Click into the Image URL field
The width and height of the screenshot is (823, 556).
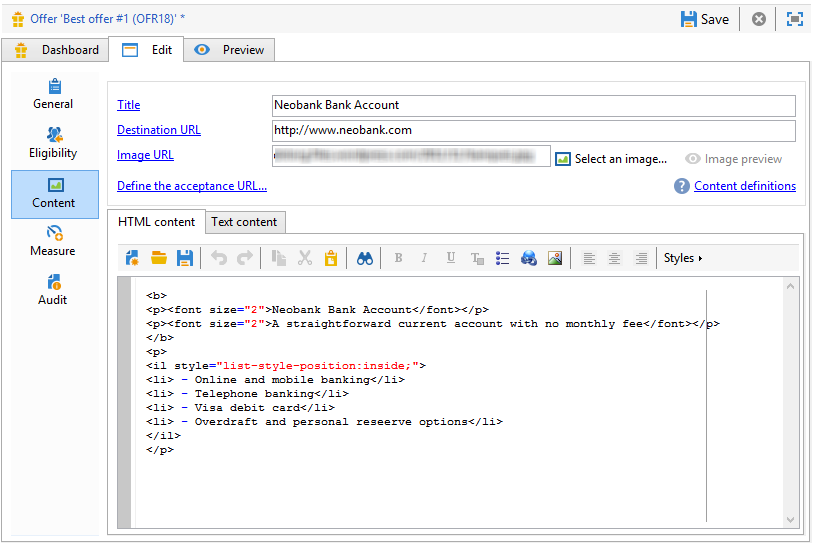coord(411,156)
